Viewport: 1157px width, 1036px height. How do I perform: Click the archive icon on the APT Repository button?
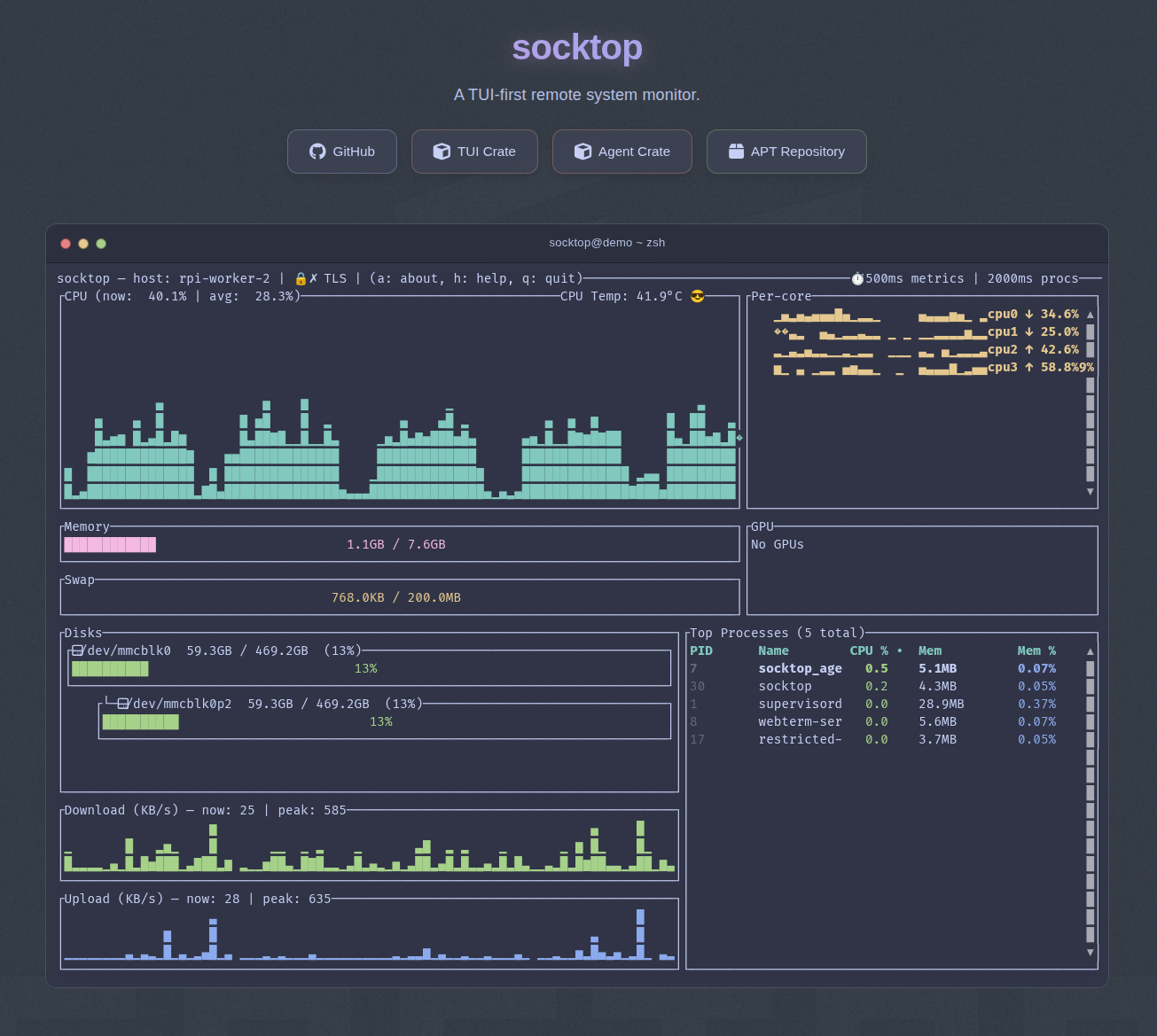click(x=736, y=151)
